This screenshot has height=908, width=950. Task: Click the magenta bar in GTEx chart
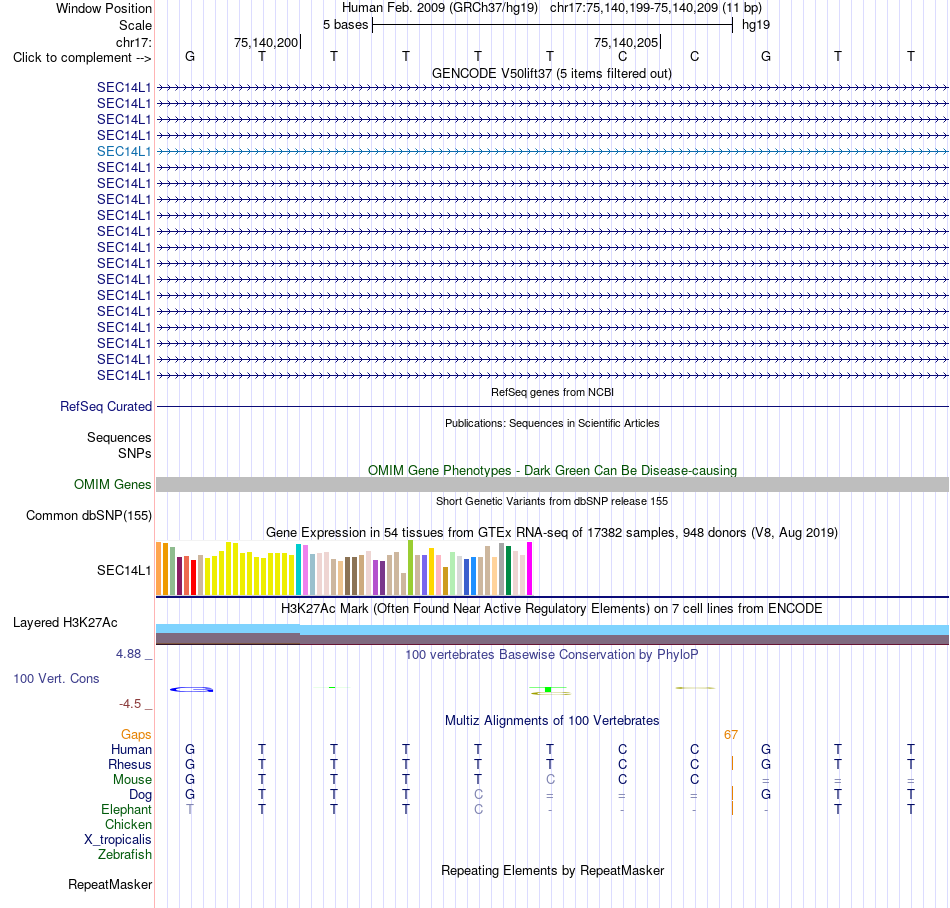pos(530,569)
